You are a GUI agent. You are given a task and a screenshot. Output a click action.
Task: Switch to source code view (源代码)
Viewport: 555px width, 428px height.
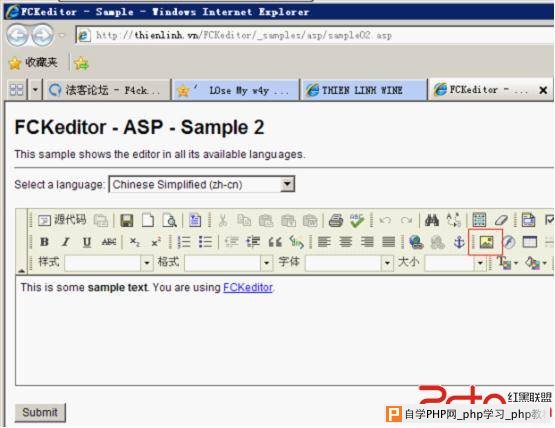[x=62, y=220]
